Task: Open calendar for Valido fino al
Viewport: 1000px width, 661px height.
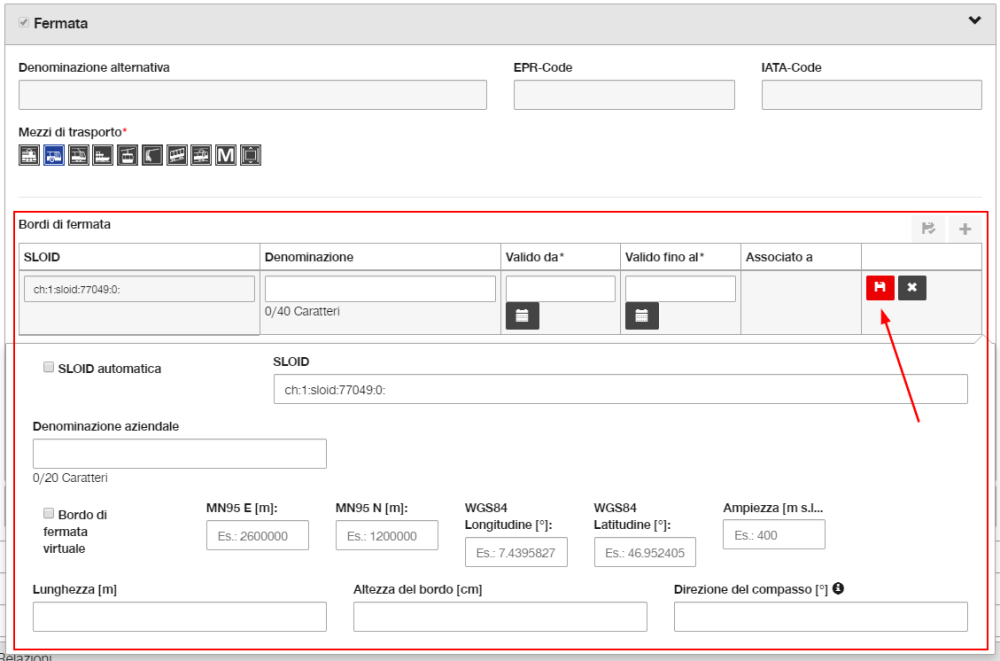Action: [x=642, y=316]
